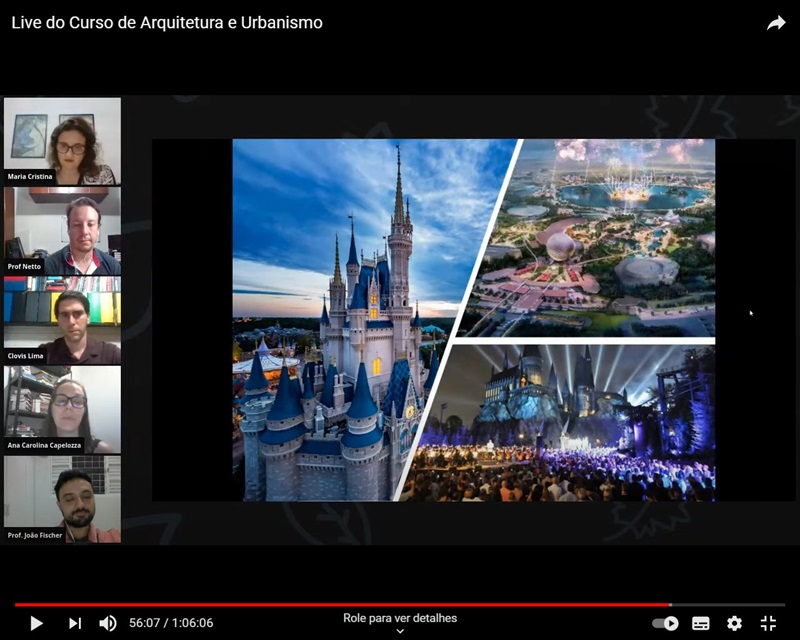
Task: Play the video
Action: 36,623
